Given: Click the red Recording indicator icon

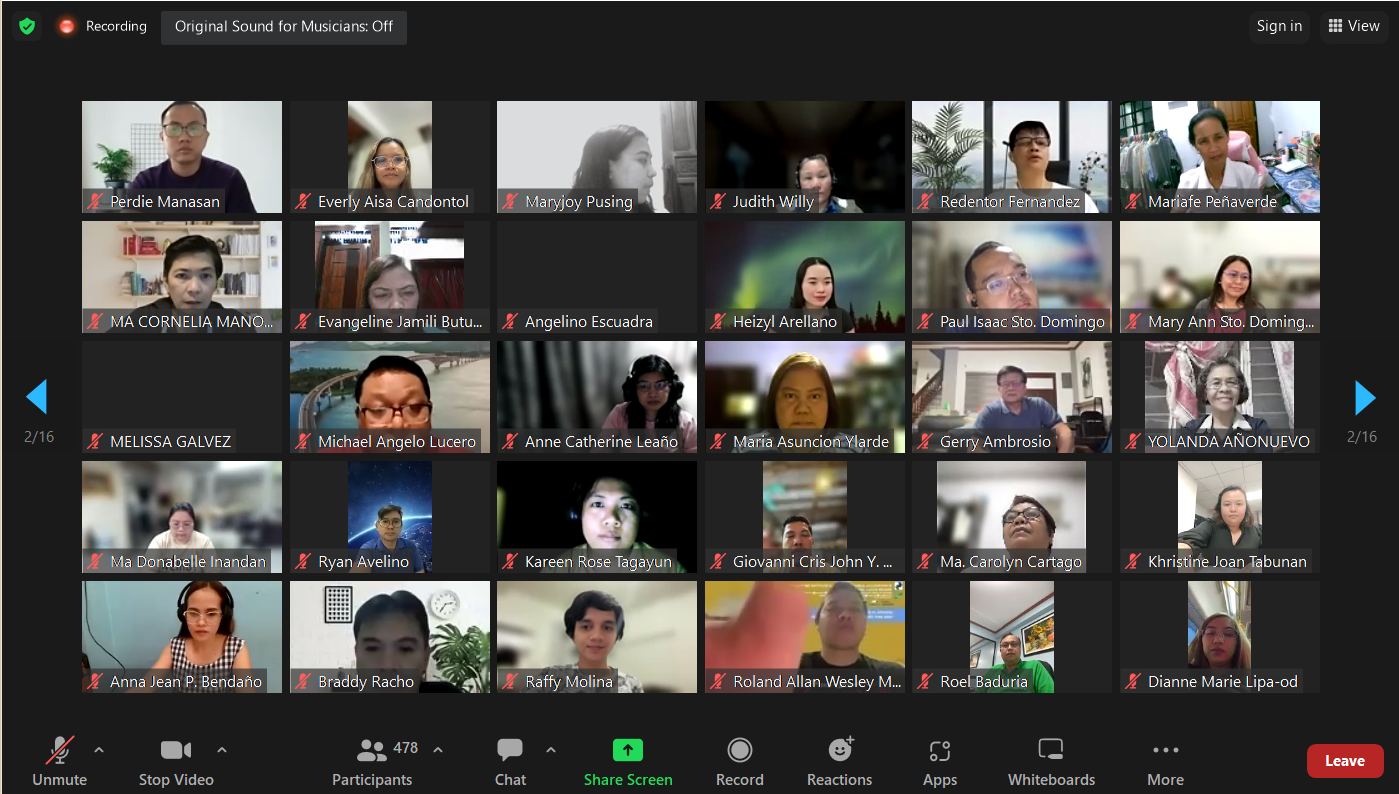Looking at the screenshot, I should click(x=67, y=27).
